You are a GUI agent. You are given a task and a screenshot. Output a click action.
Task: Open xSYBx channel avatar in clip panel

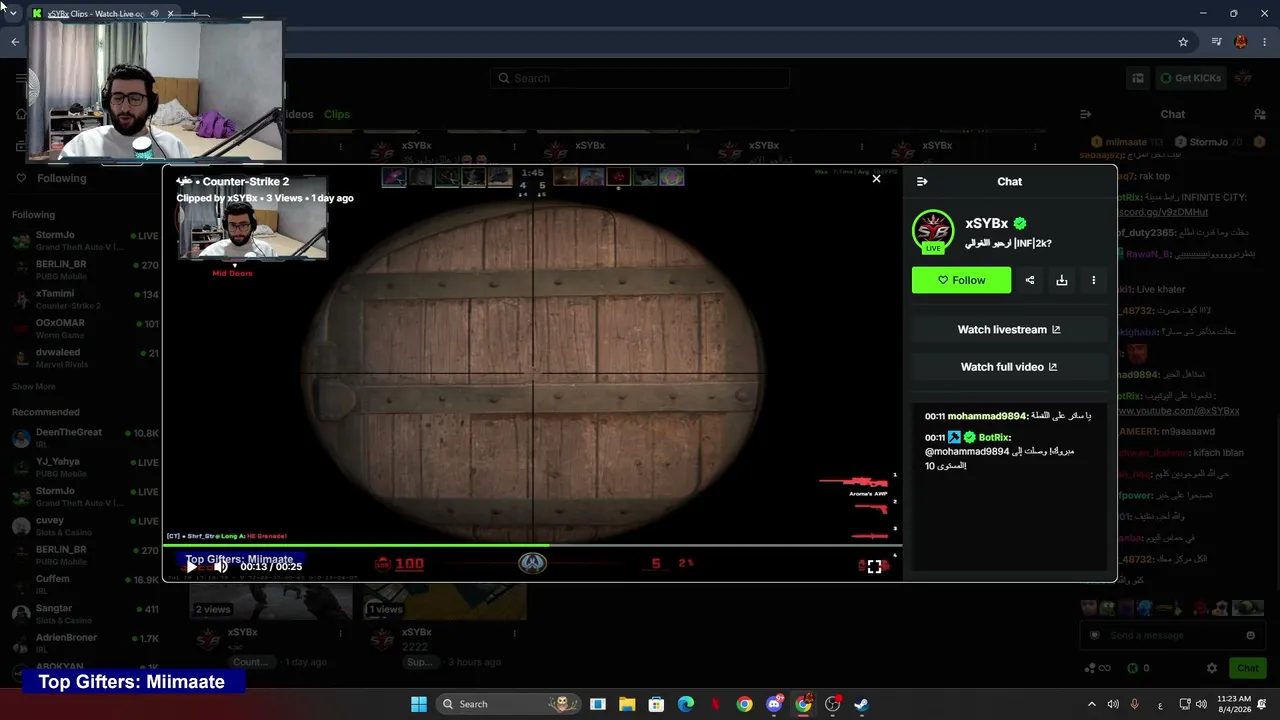pyautogui.click(x=933, y=231)
